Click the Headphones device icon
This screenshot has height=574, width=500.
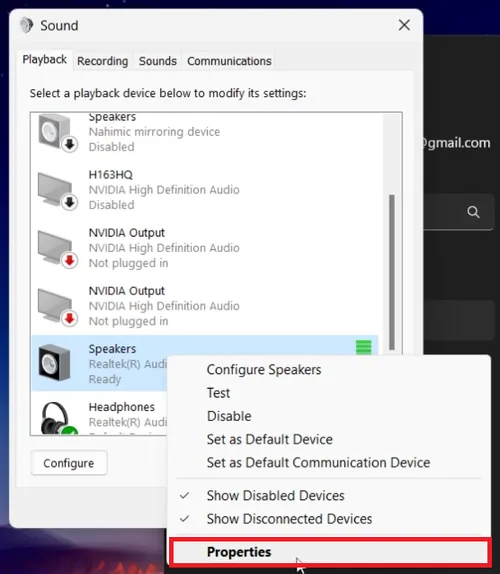[x=59, y=418]
